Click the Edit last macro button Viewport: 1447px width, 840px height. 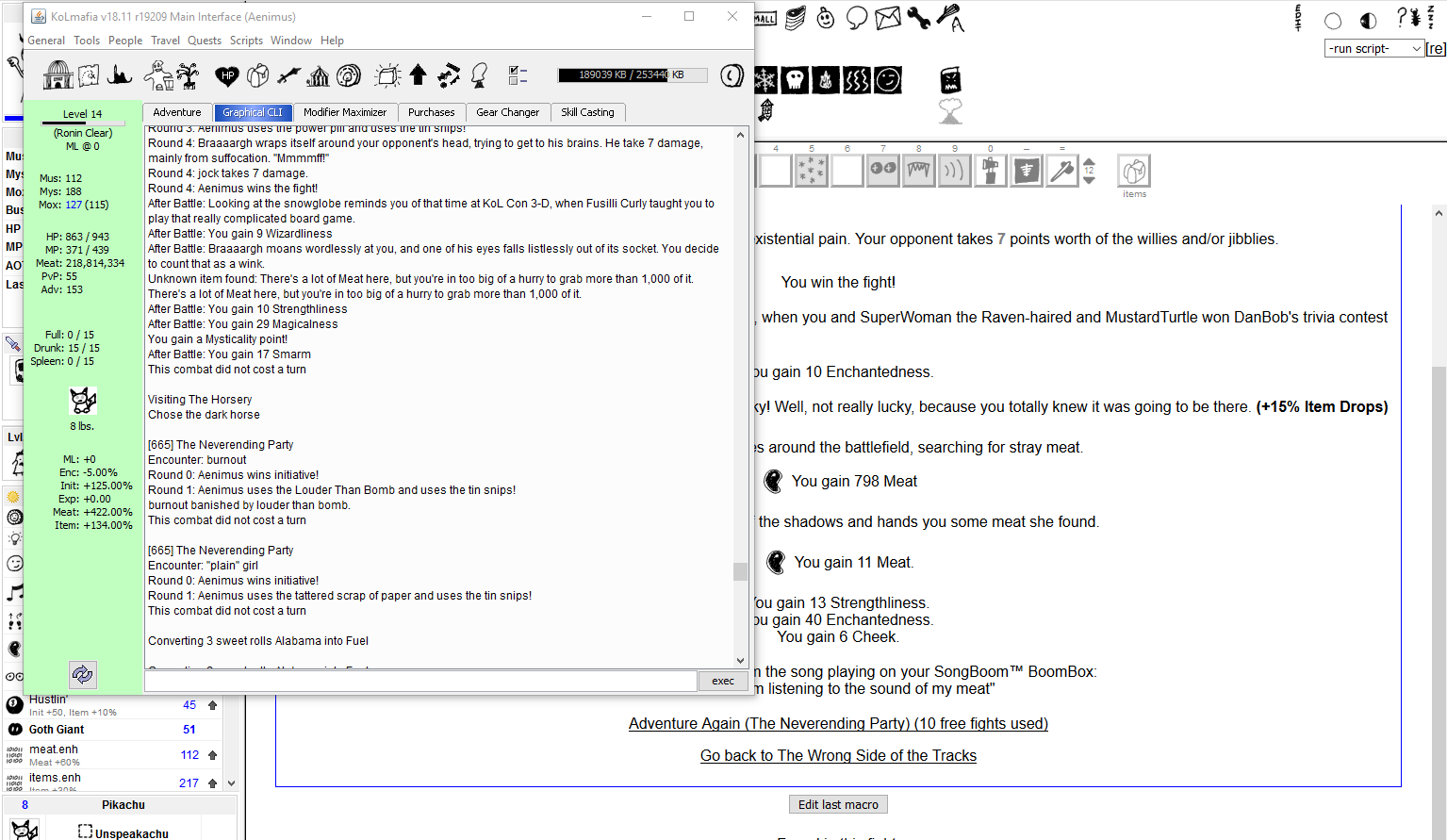tap(838, 804)
